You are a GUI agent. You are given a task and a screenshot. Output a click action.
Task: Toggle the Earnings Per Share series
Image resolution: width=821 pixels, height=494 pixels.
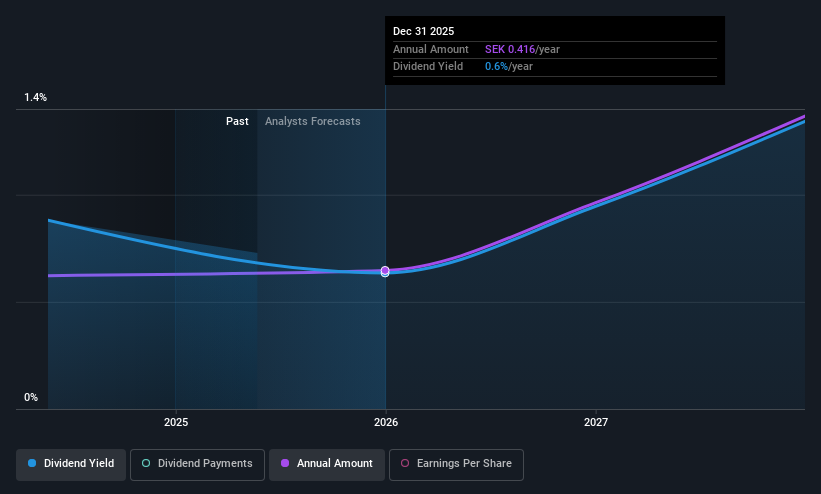[x=456, y=464]
